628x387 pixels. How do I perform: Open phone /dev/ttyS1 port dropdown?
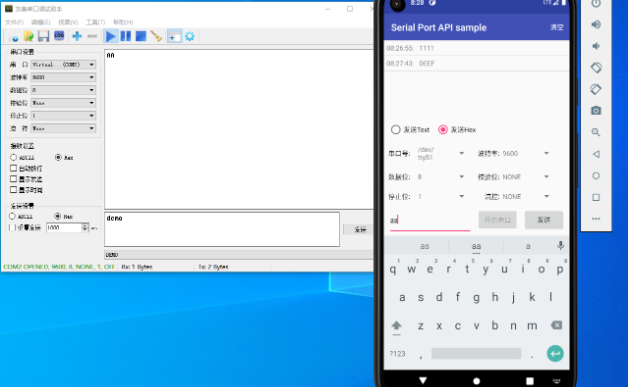pos(441,153)
